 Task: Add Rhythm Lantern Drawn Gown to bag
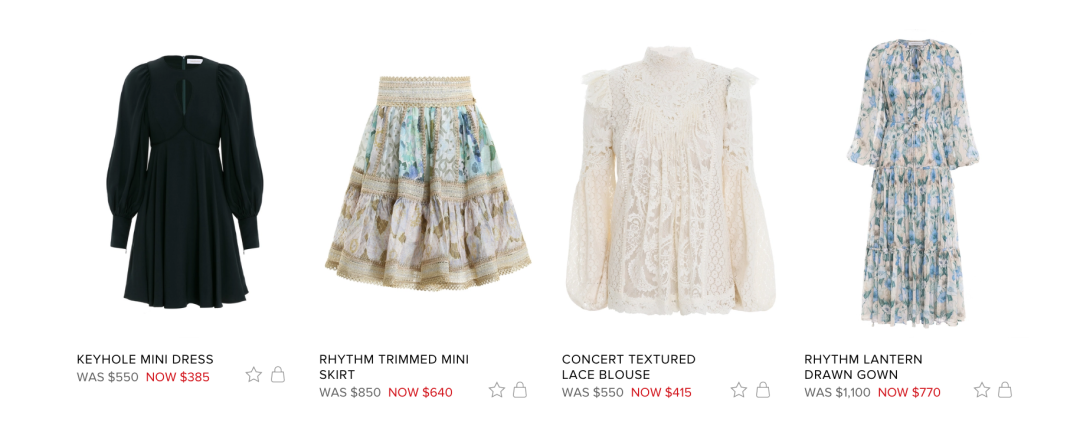click(1006, 390)
